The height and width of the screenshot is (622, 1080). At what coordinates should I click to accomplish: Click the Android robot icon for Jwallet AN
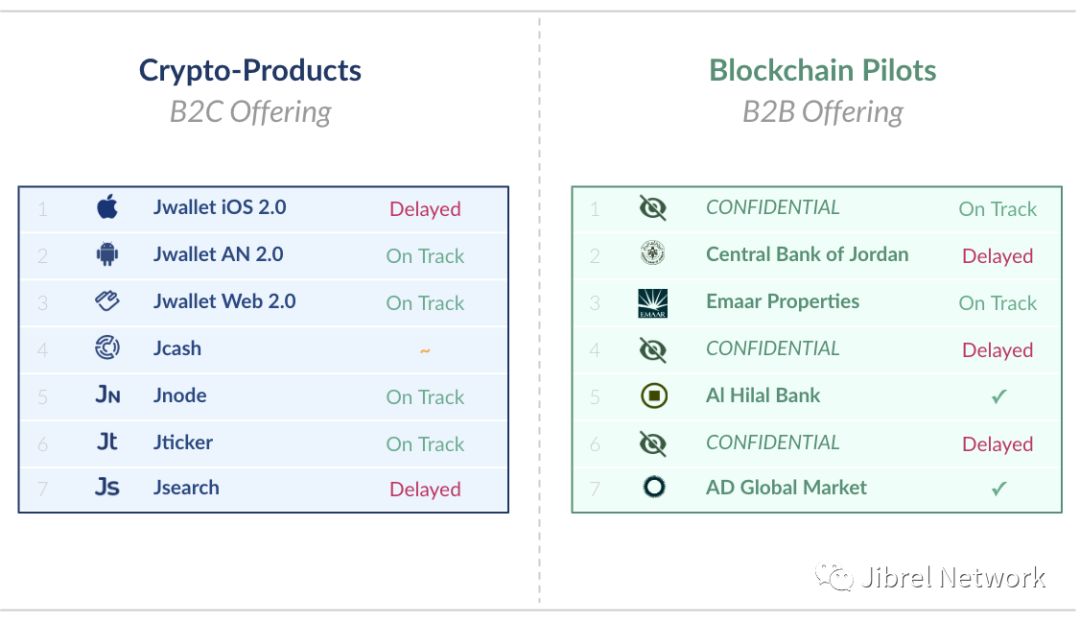pos(107,254)
